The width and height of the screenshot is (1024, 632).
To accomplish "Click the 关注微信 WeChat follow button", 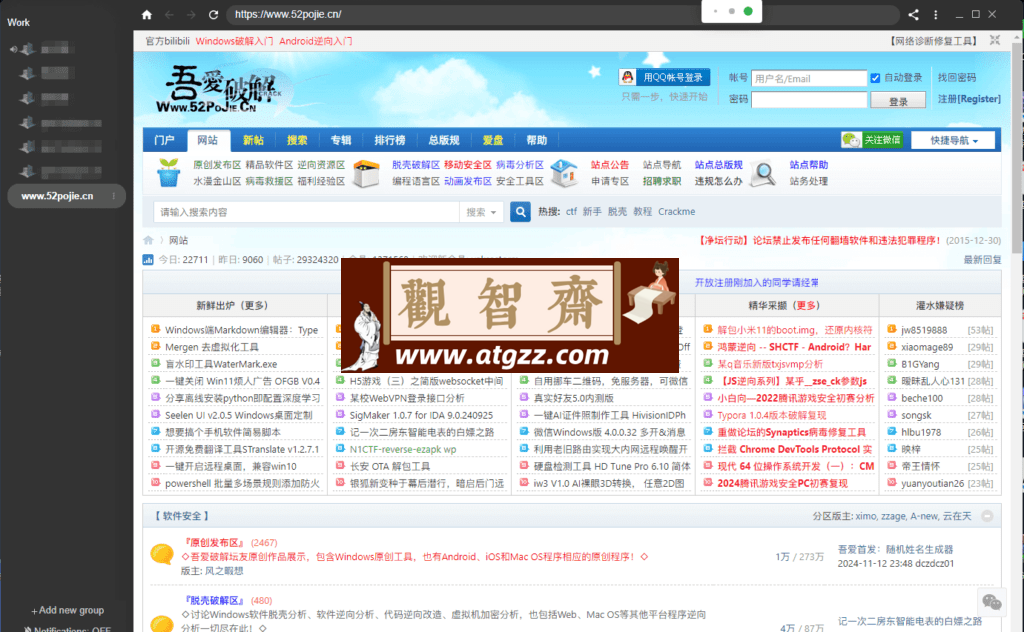I will [x=872, y=140].
